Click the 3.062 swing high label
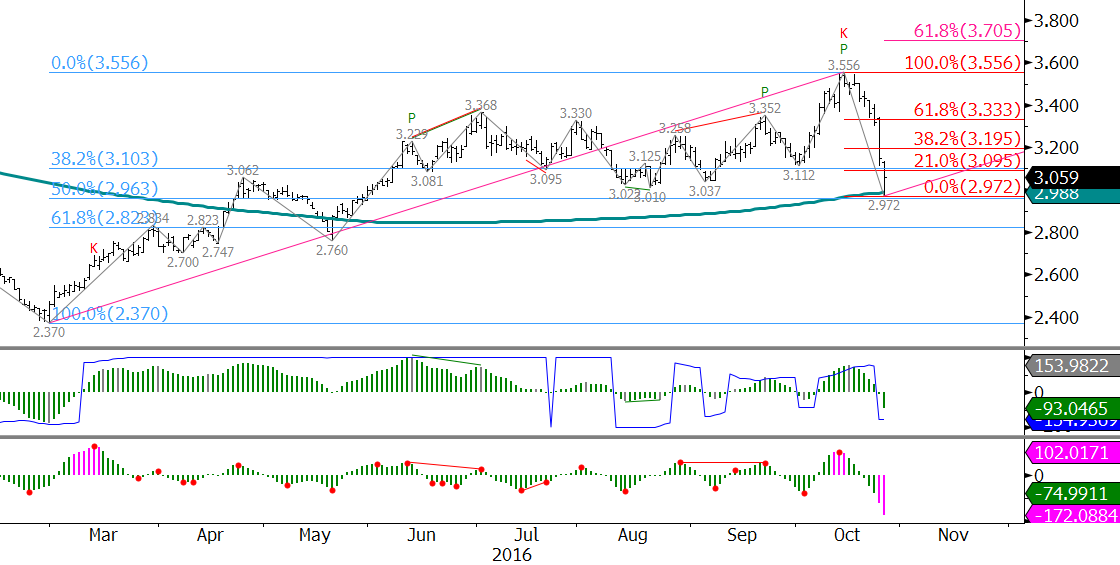Screen dimensions: 1120x565 point(243,171)
